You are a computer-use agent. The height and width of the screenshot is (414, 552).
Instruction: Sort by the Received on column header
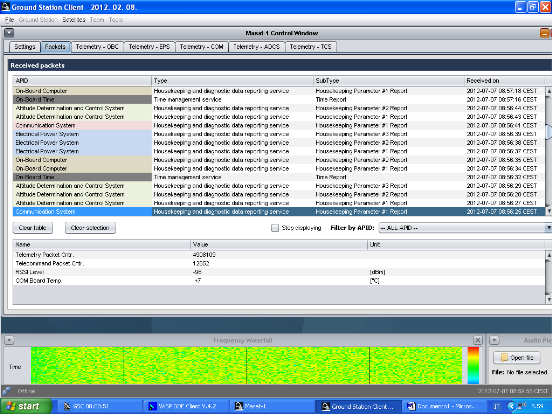(504, 81)
